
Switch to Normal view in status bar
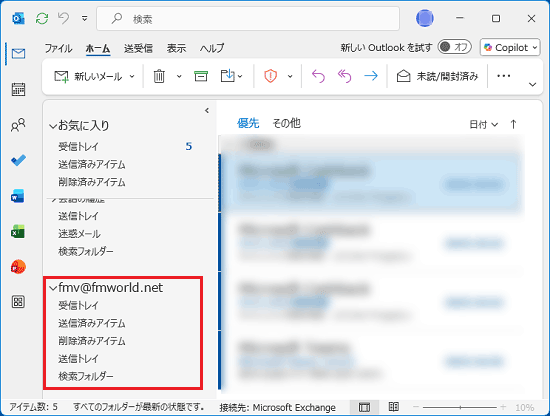pyautogui.click(x=364, y=407)
